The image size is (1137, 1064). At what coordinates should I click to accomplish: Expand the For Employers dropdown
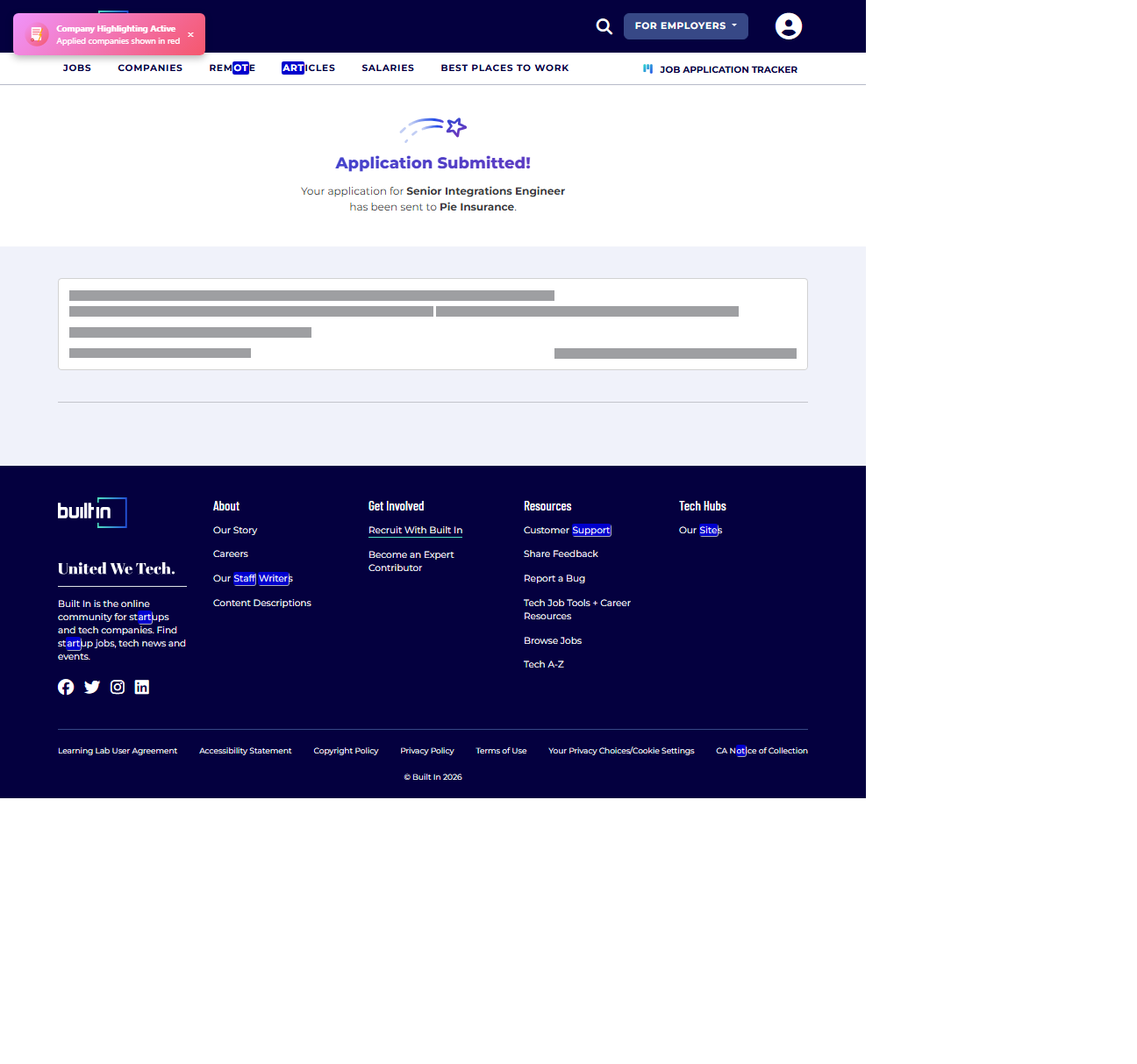coord(685,26)
